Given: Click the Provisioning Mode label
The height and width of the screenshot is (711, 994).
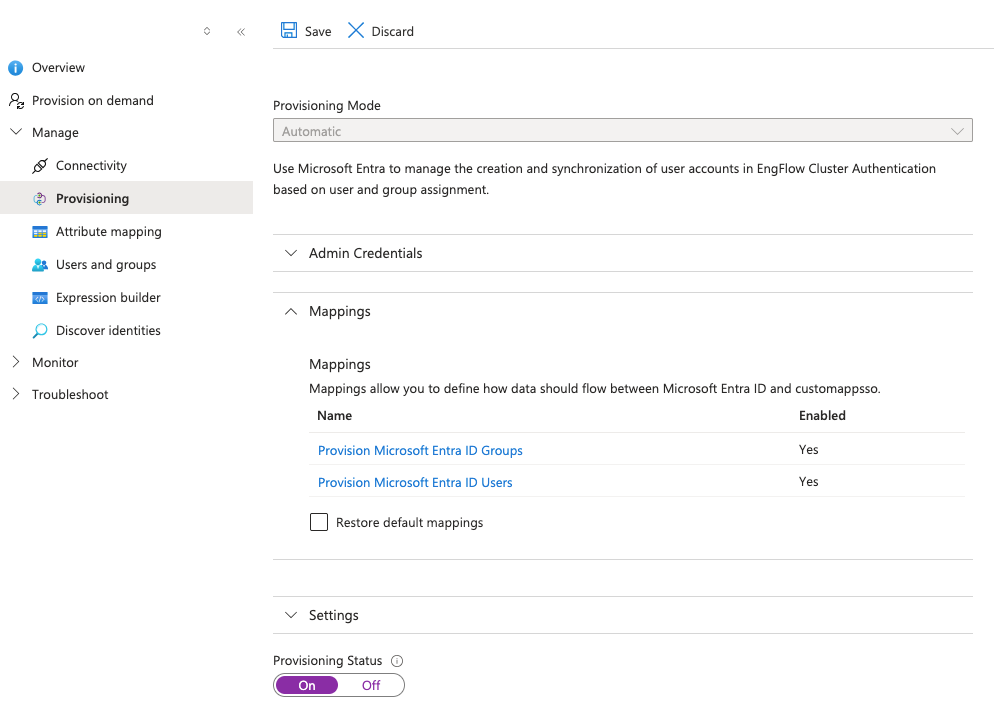Looking at the screenshot, I should pyautogui.click(x=327, y=106).
